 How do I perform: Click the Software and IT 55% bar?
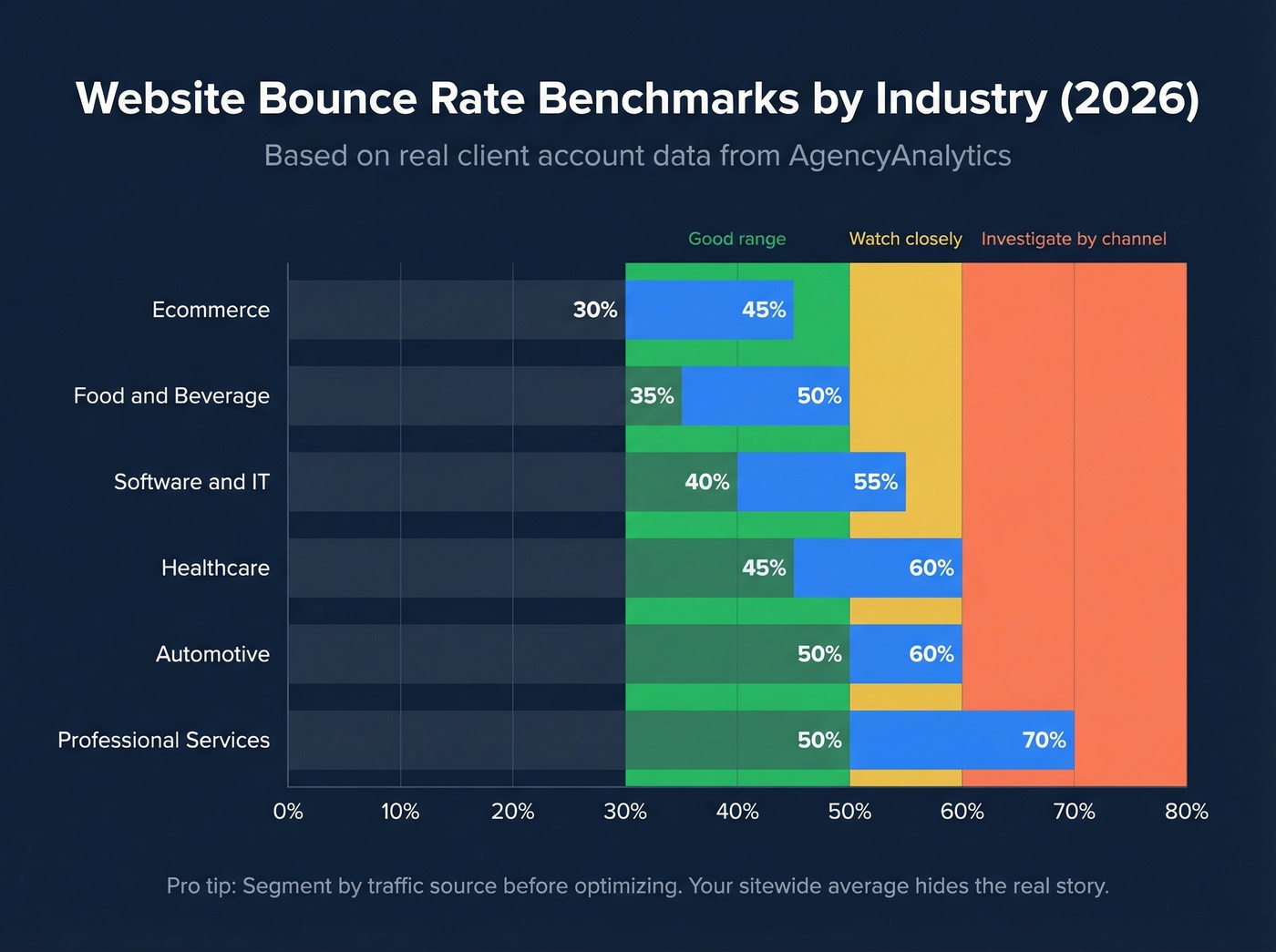(820, 482)
